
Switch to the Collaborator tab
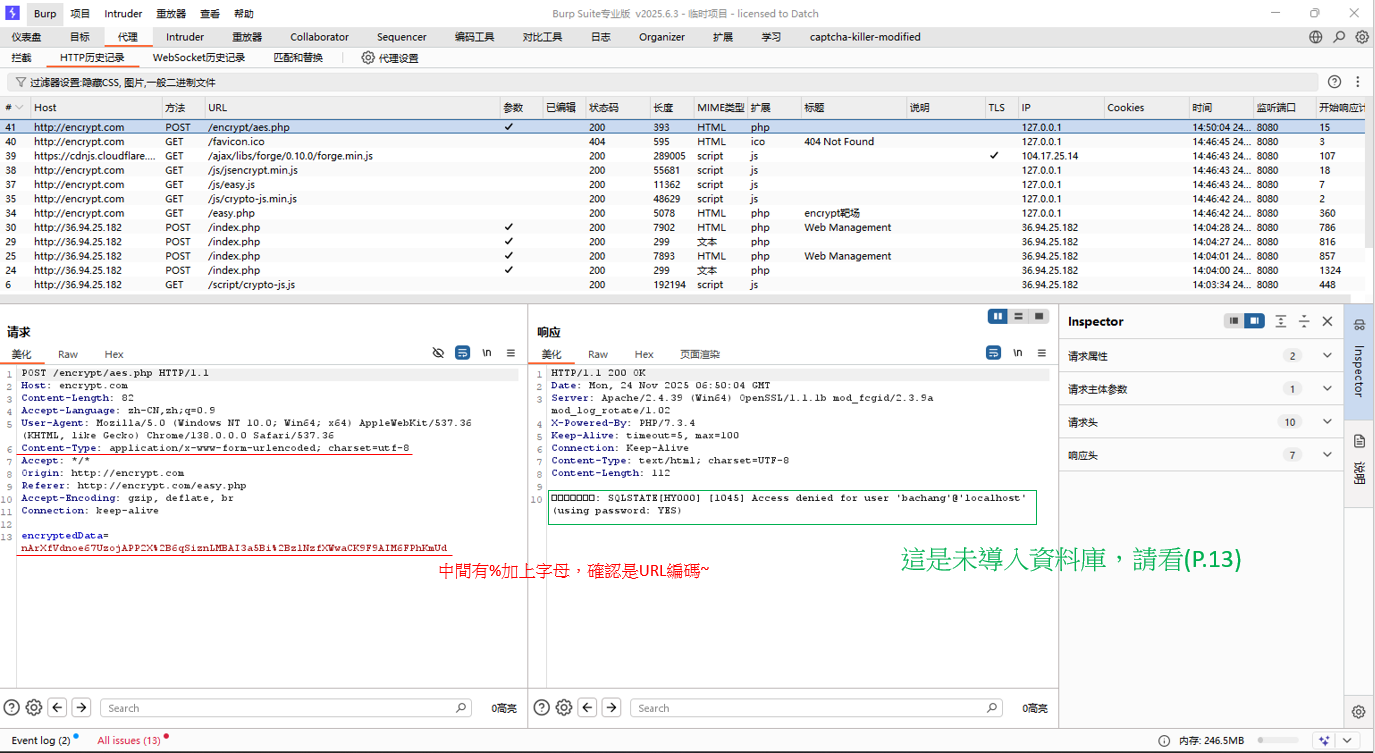coord(319,37)
